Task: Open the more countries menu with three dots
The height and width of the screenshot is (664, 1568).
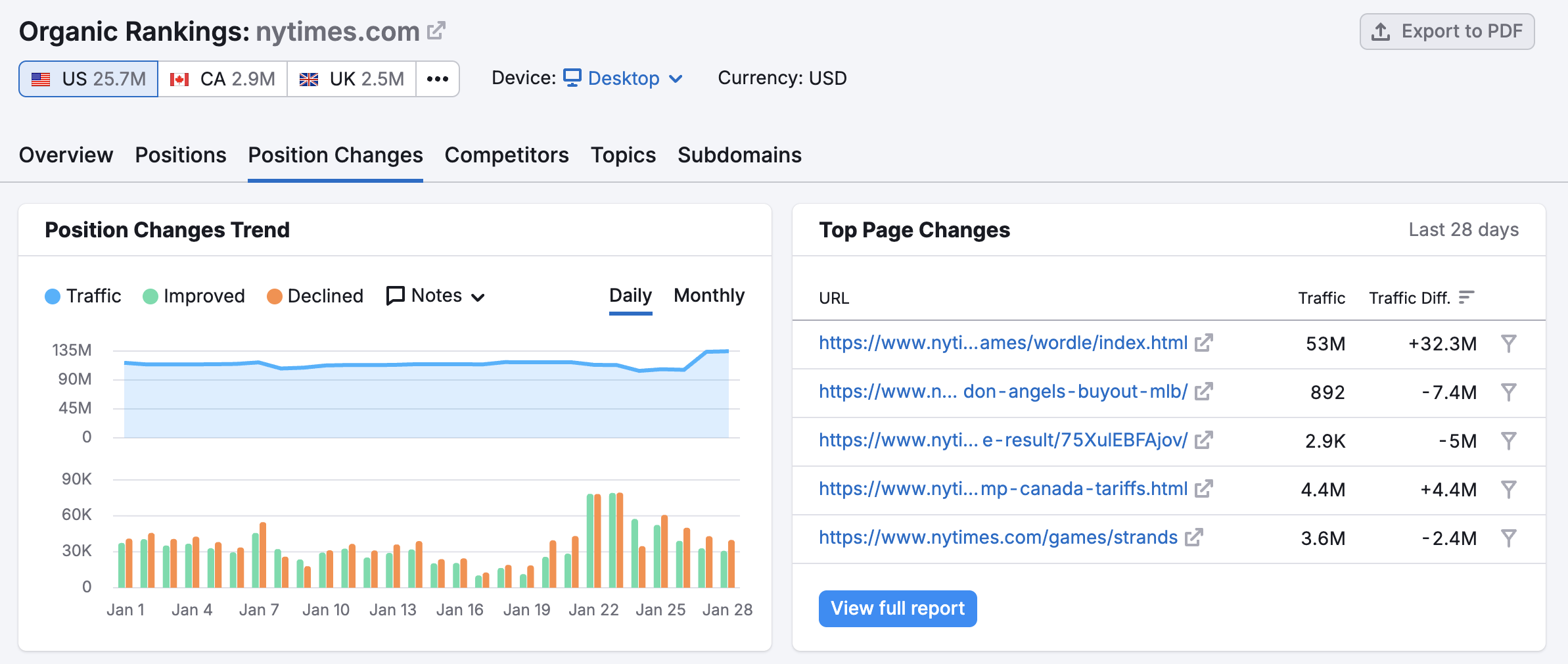Action: coord(438,78)
